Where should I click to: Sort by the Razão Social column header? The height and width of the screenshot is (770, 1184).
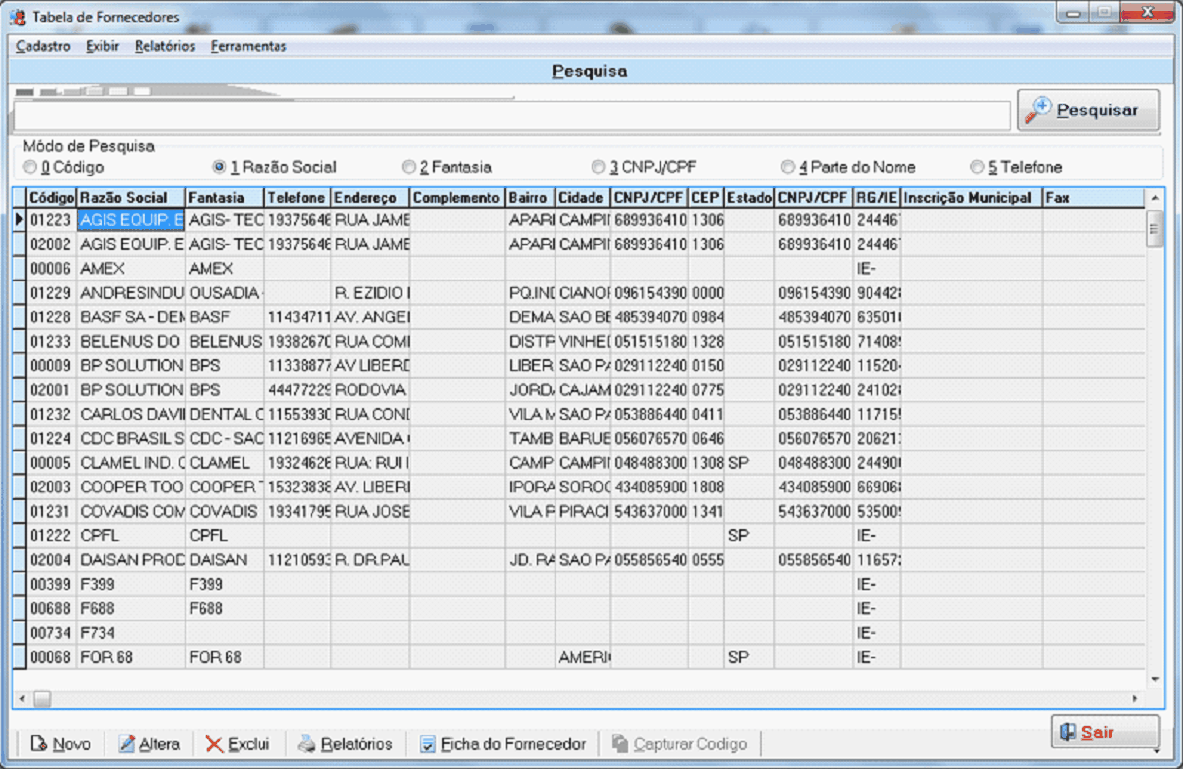click(x=130, y=198)
